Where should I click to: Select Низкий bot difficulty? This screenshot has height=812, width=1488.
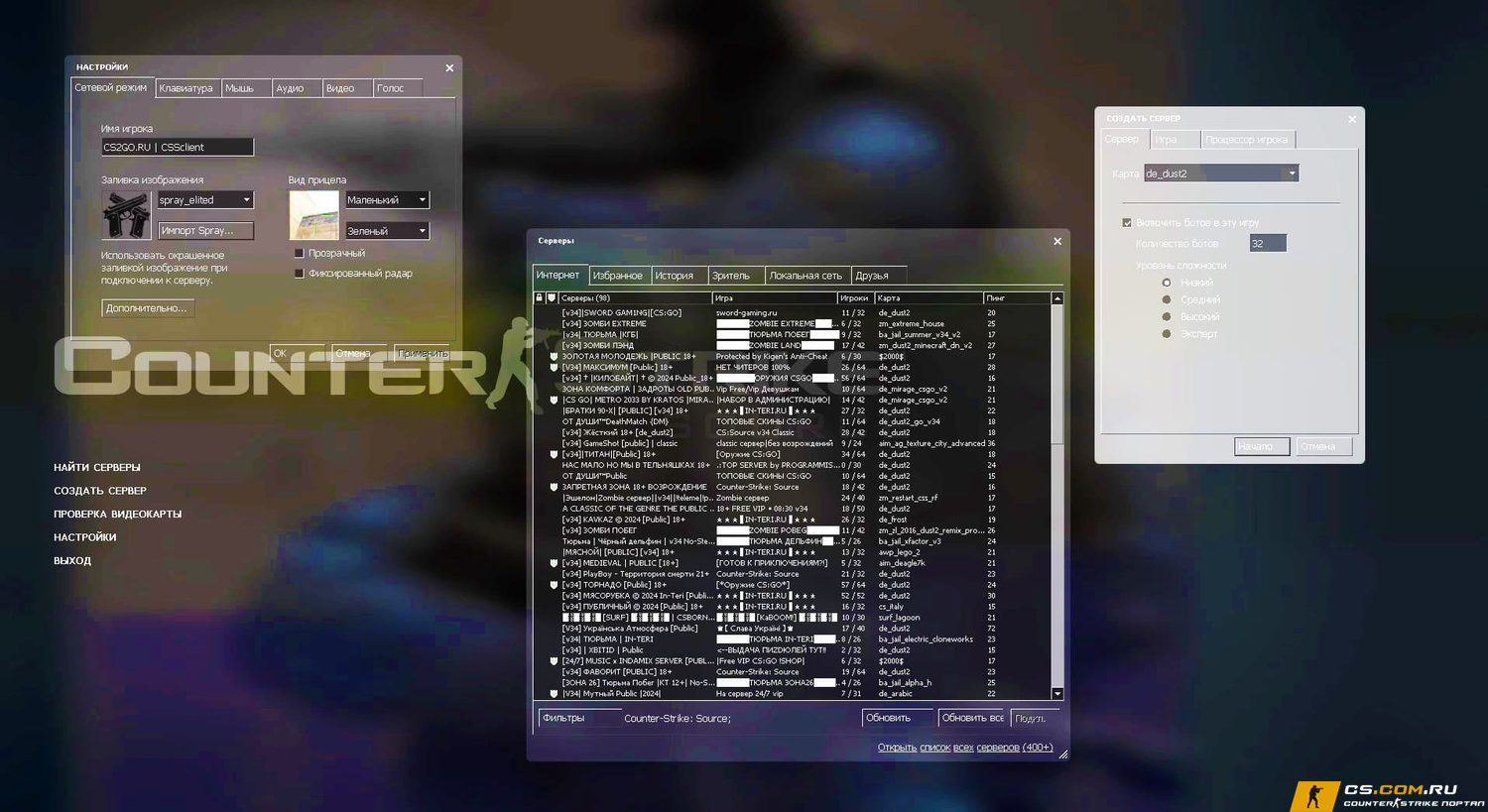point(1167,283)
